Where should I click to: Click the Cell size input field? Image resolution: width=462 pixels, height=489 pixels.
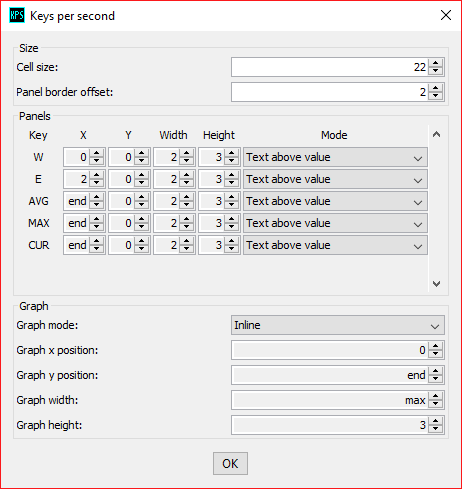coord(329,67)
